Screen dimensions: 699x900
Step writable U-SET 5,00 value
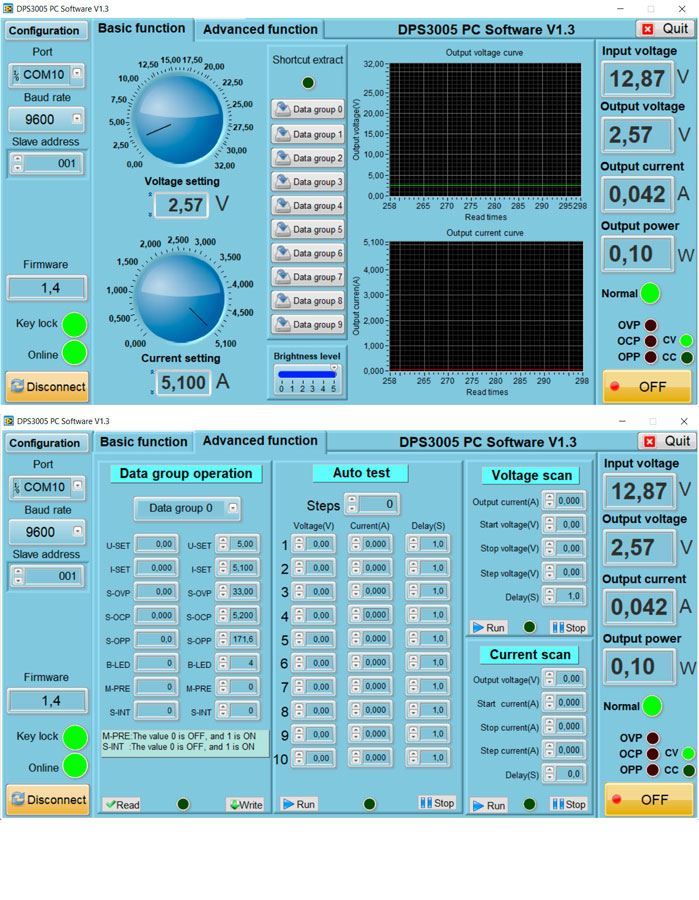[x=223, y=544]
